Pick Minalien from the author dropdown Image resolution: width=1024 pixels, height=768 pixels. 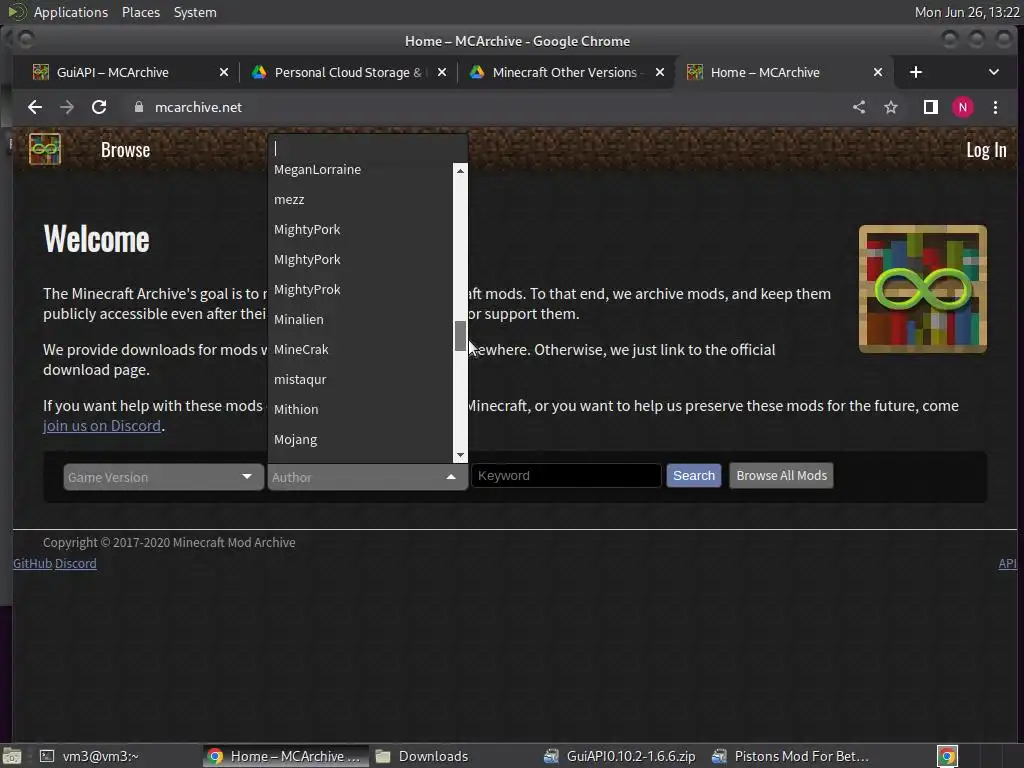point(360,319)
